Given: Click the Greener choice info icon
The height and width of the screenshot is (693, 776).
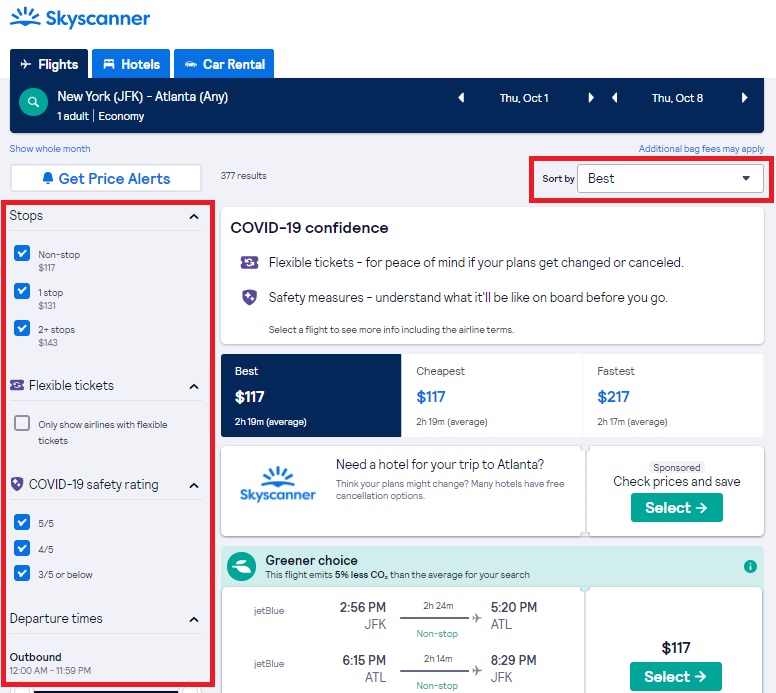Looking at the screenshot, I should click(x=750, y=566).
